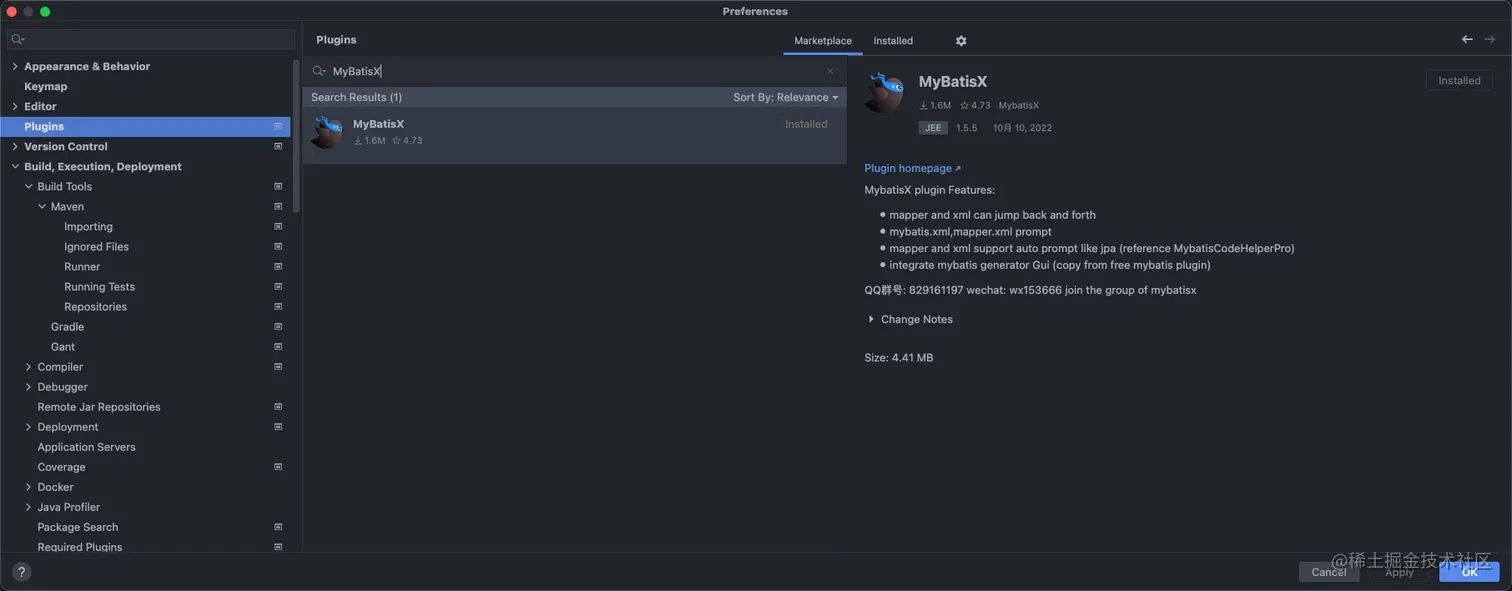Click project-level icon beside Gradle
This screenshot has height=591, width=1512.
point(278,326)
